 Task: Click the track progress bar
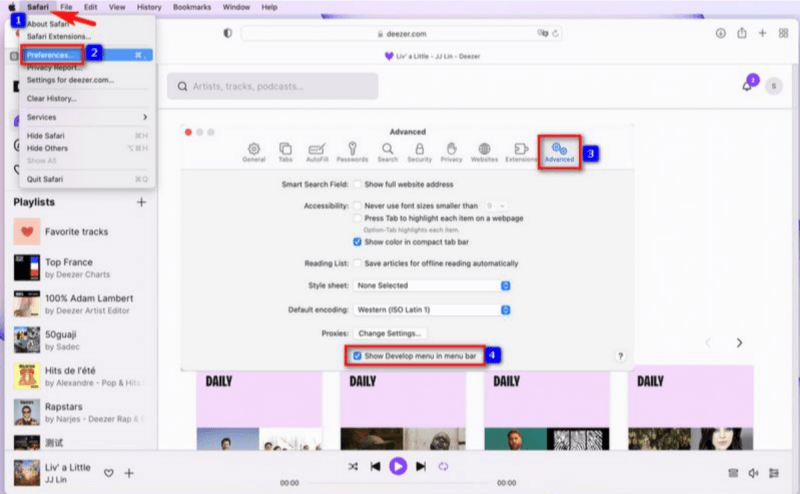pos(398,483)
